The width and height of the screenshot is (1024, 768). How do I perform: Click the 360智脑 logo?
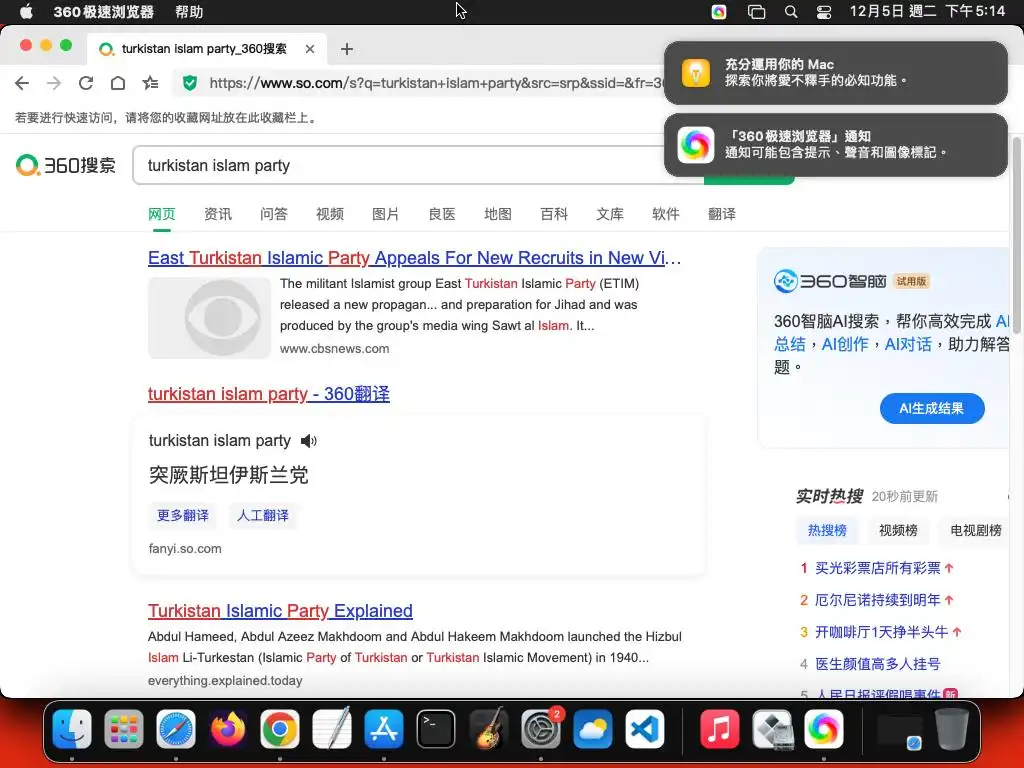tap(829, 281)
